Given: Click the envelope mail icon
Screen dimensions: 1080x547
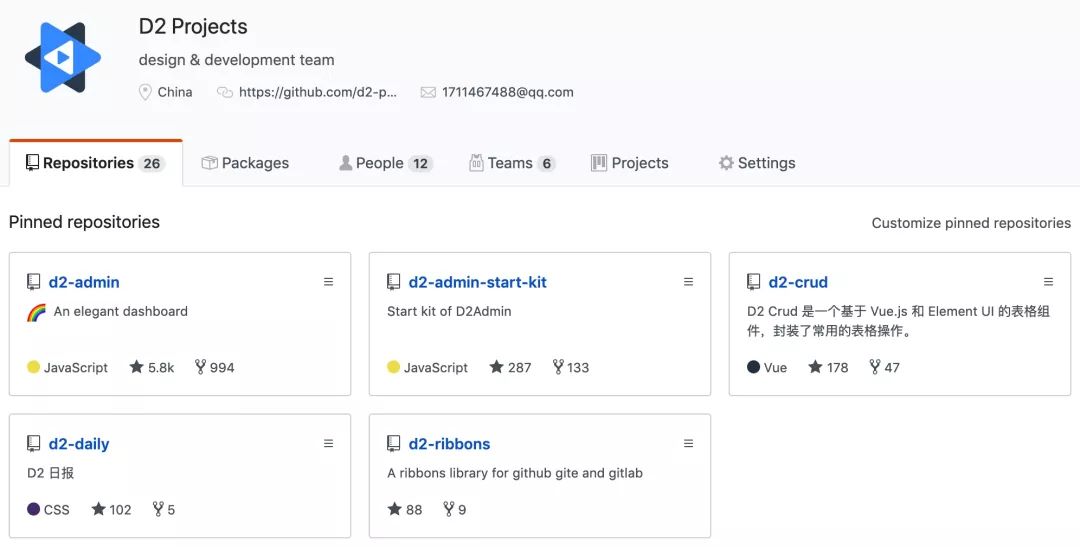Looking at the screenshot, I should (x=428, y=92).
